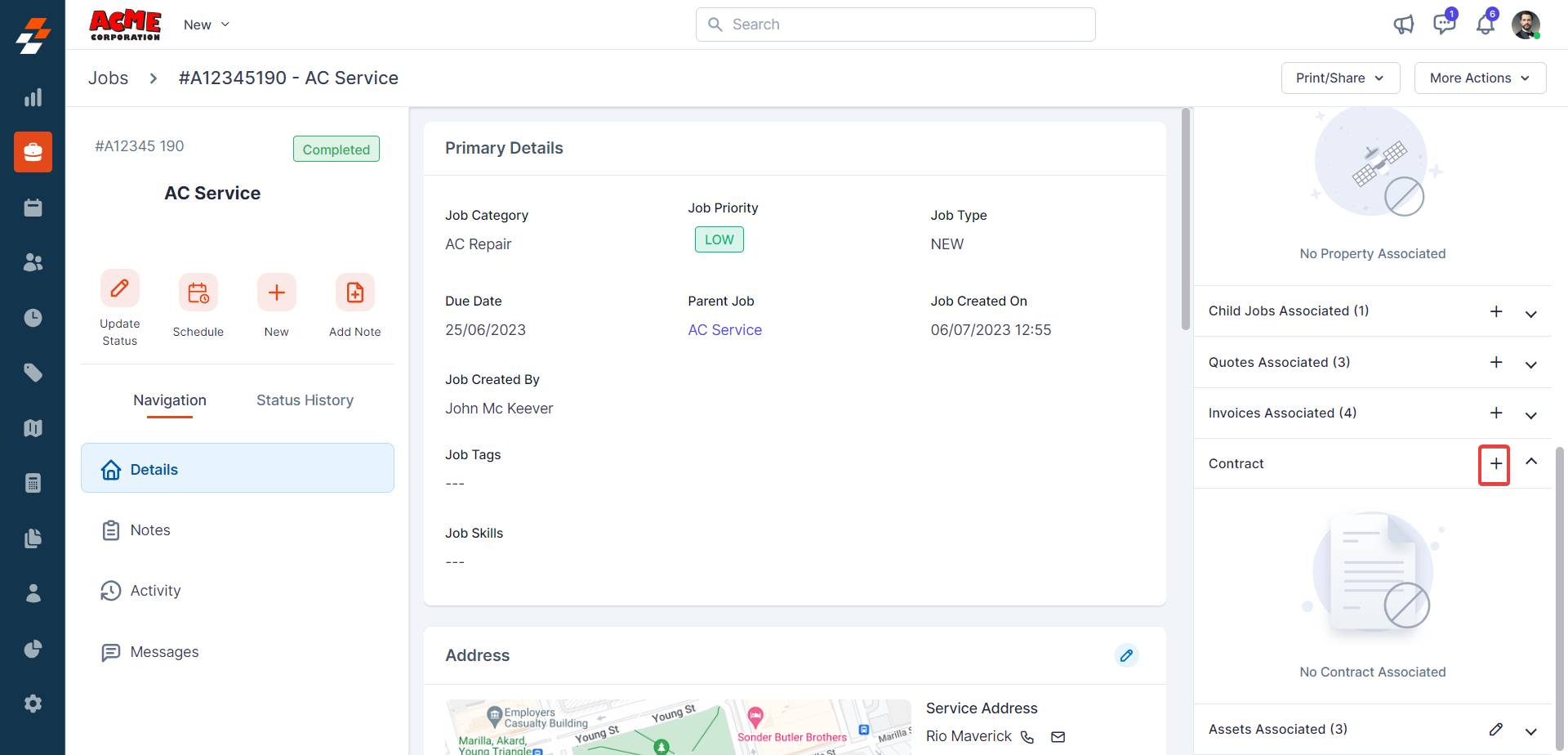This screenshot has height=755, width=1568.
Task: Select Notes in the navigation list
Action: click(150, 530)
